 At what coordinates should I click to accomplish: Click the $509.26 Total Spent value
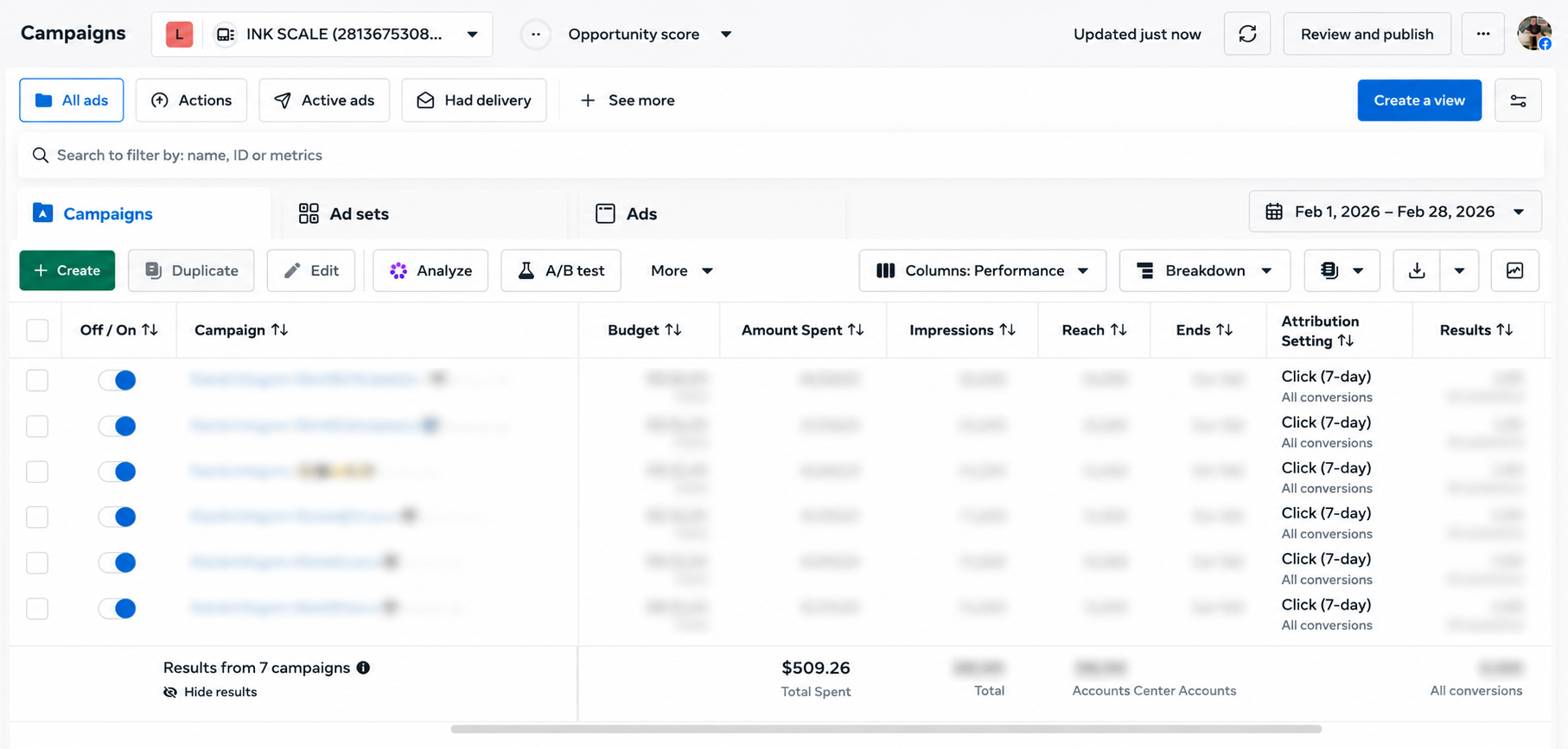pyautogui.click(x=816, y=668)
